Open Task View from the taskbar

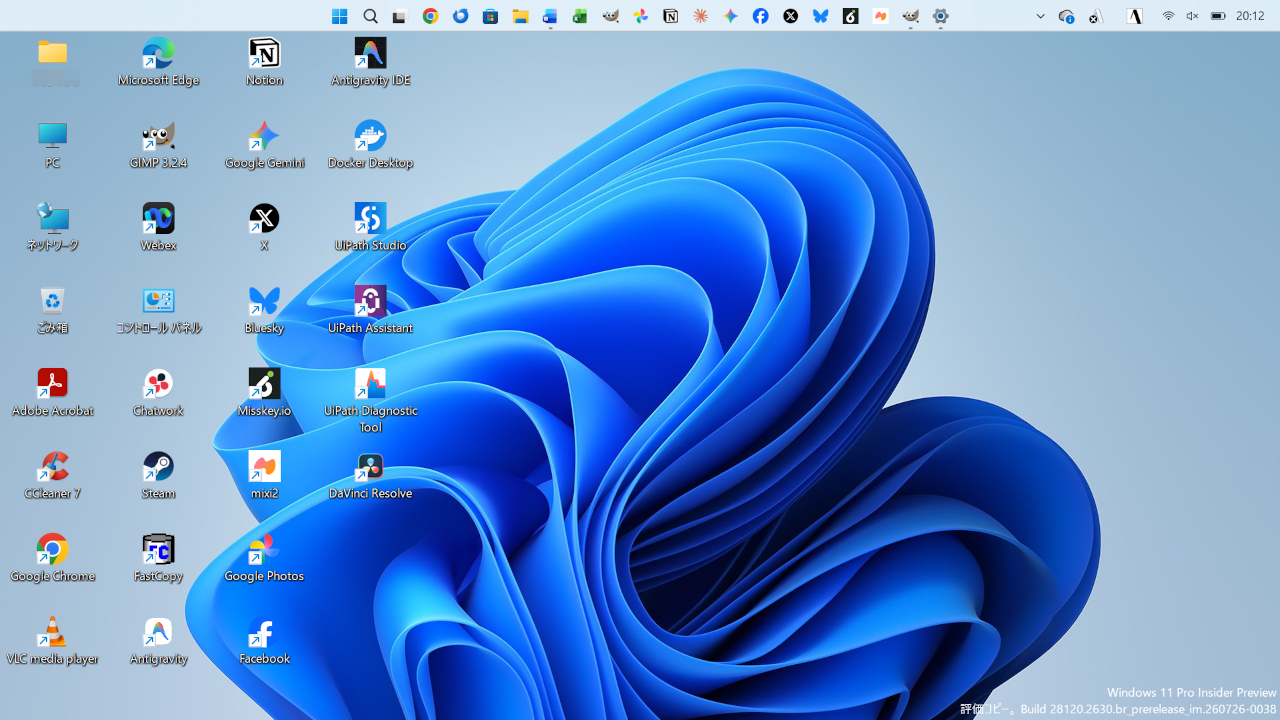[x=400, y=16]
